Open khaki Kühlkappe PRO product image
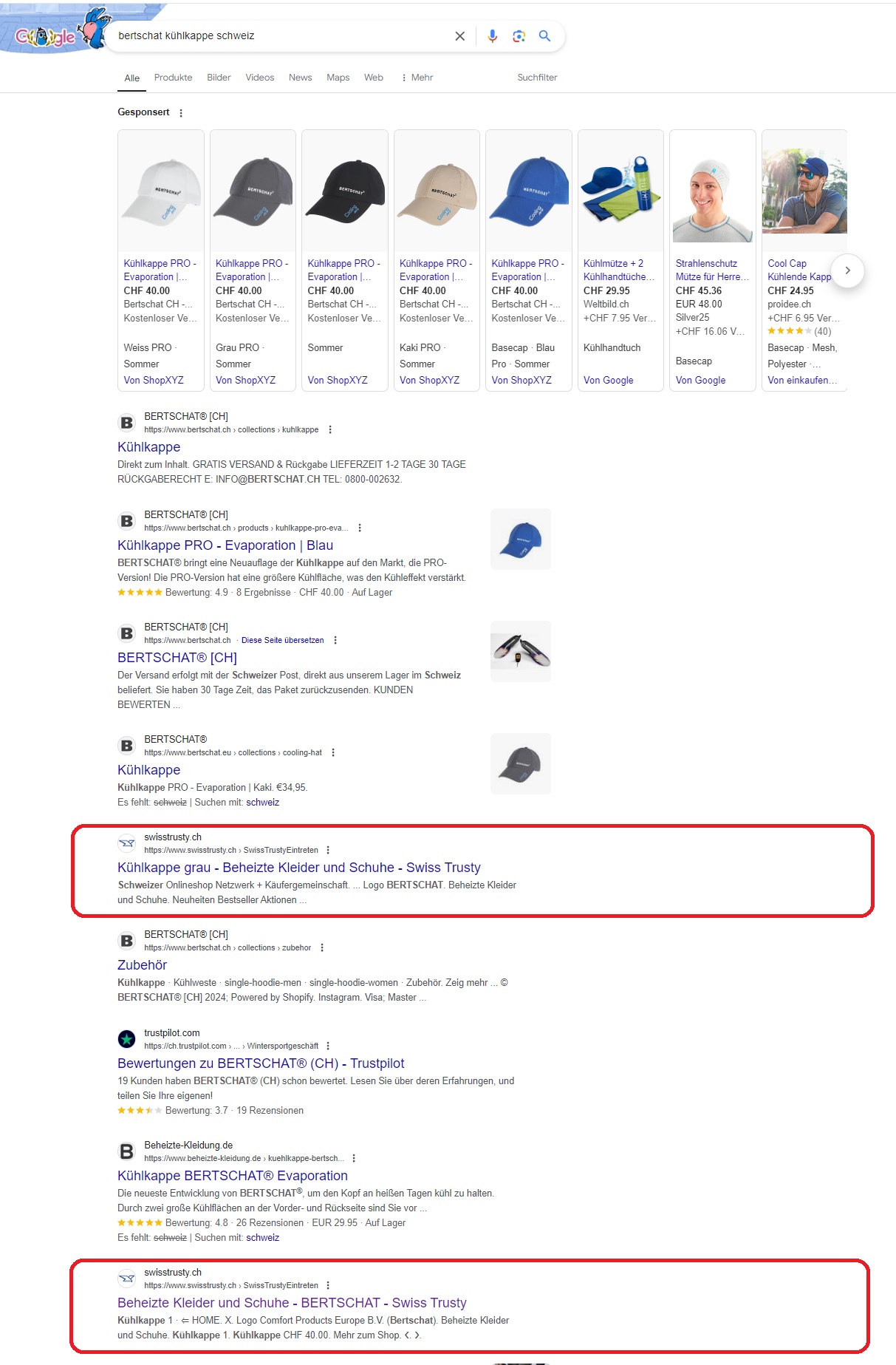 (437, 191)
